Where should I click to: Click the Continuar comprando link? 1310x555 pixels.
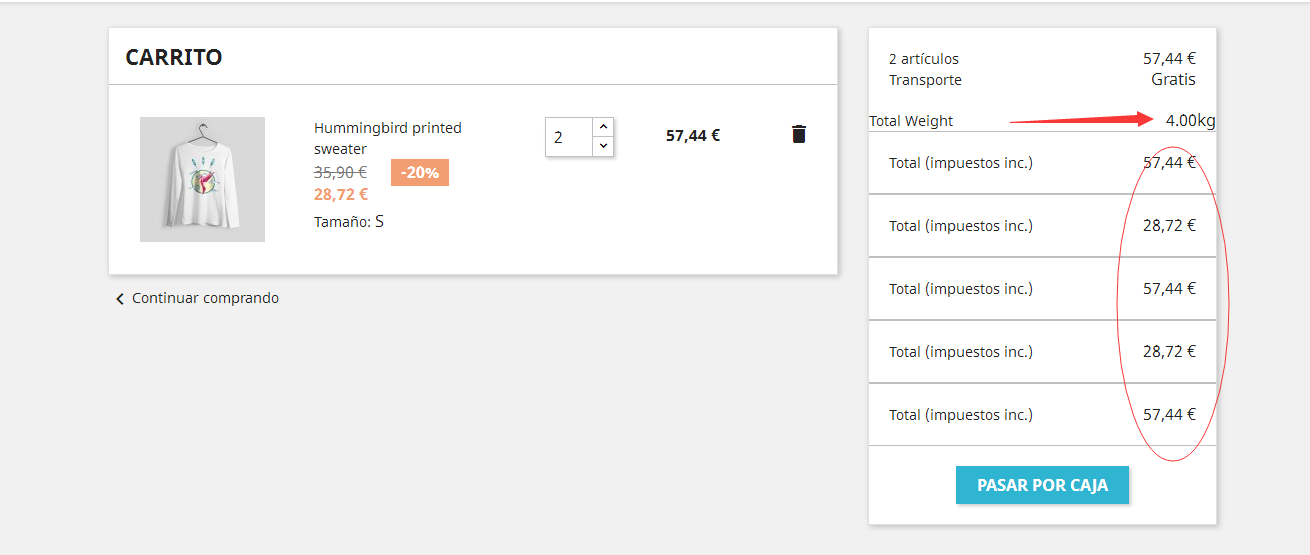click(205, 298)
